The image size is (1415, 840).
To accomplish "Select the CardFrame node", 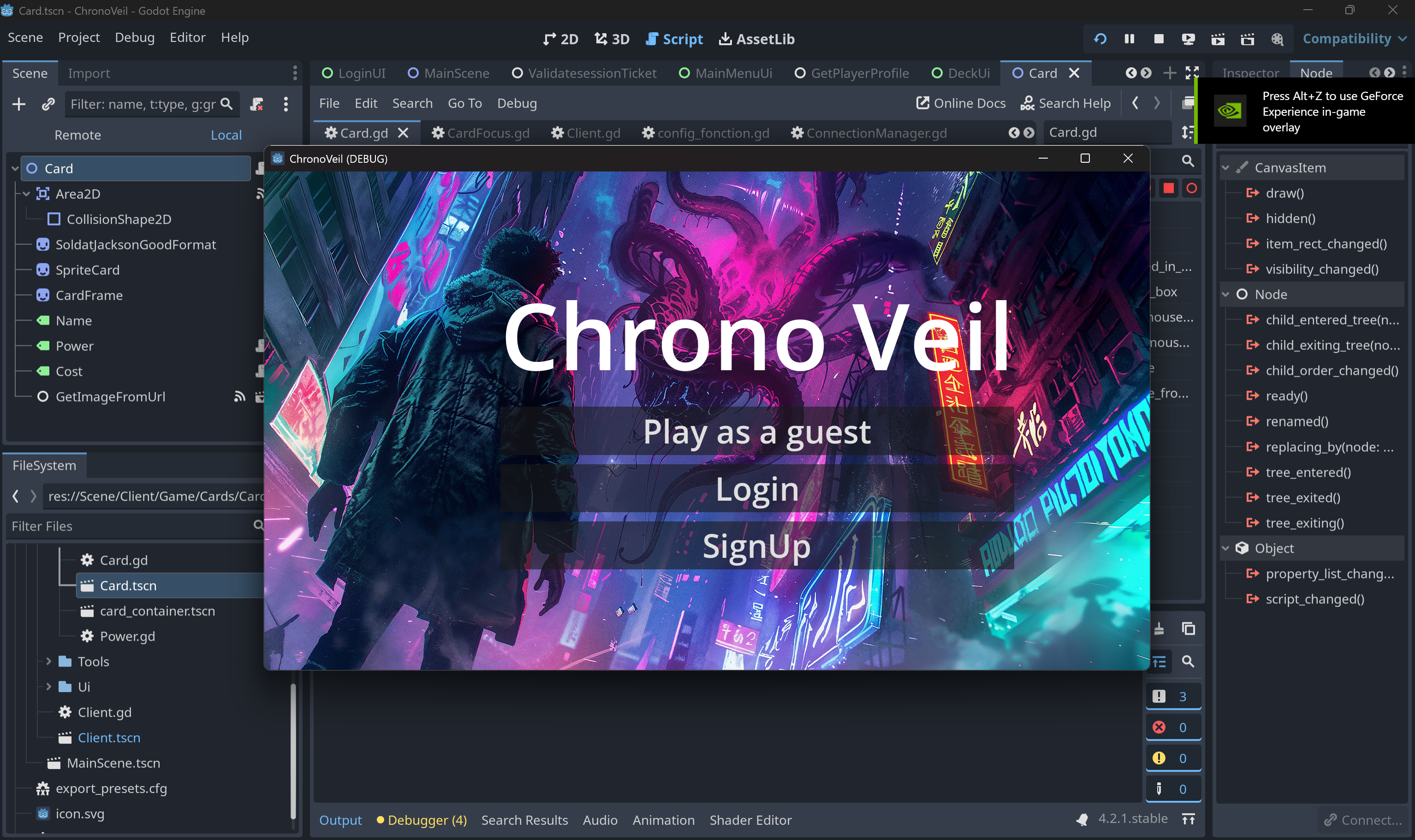I will pos(89,296).
